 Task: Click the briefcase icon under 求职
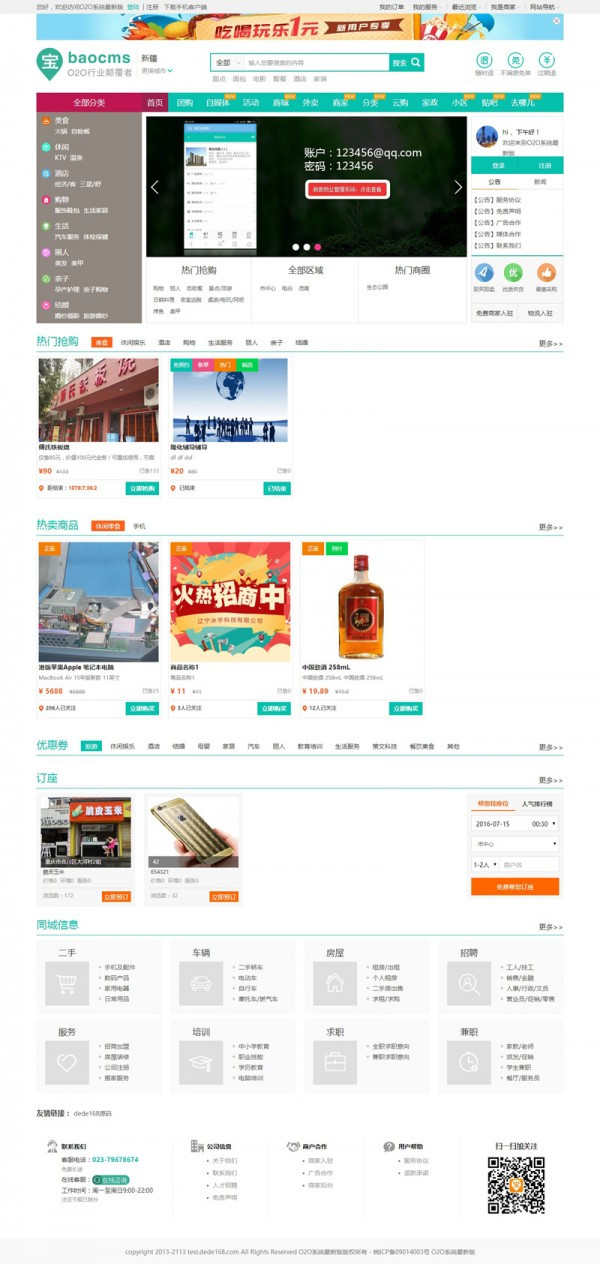(x=335, y=1062)
